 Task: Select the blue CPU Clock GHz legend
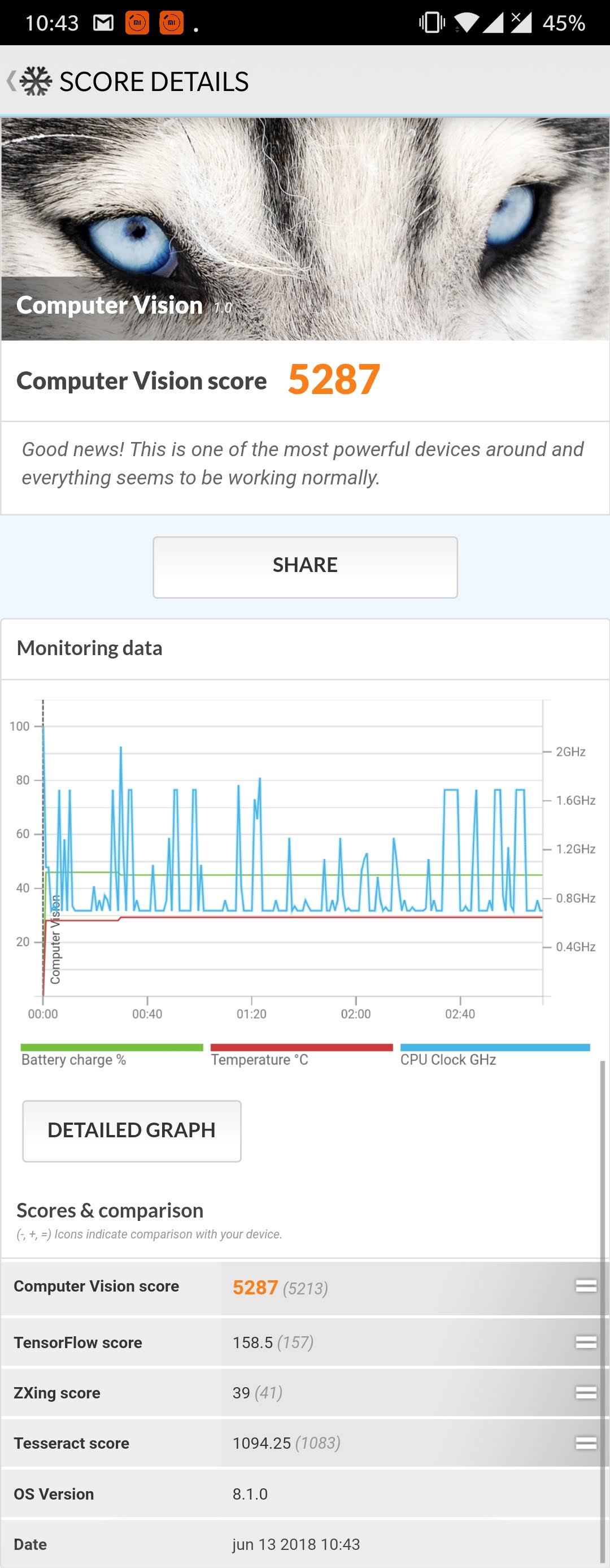[494, 1054]
